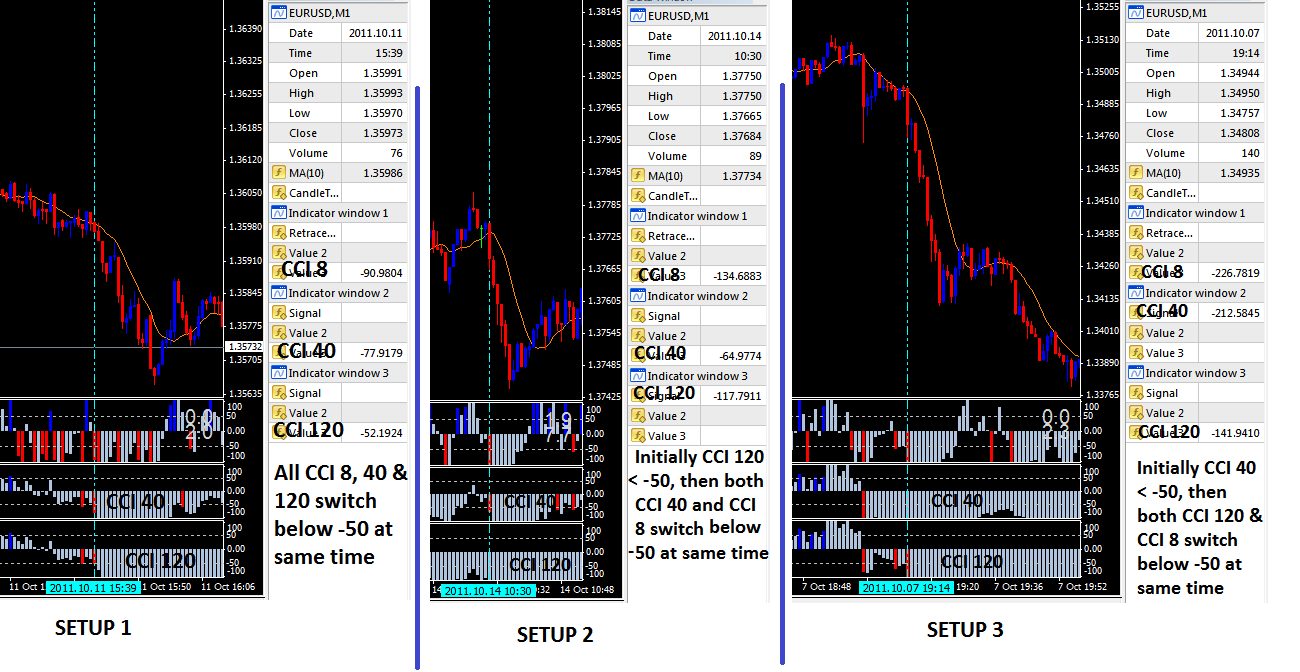Click the Time value 19:14

pos(1244,53)
